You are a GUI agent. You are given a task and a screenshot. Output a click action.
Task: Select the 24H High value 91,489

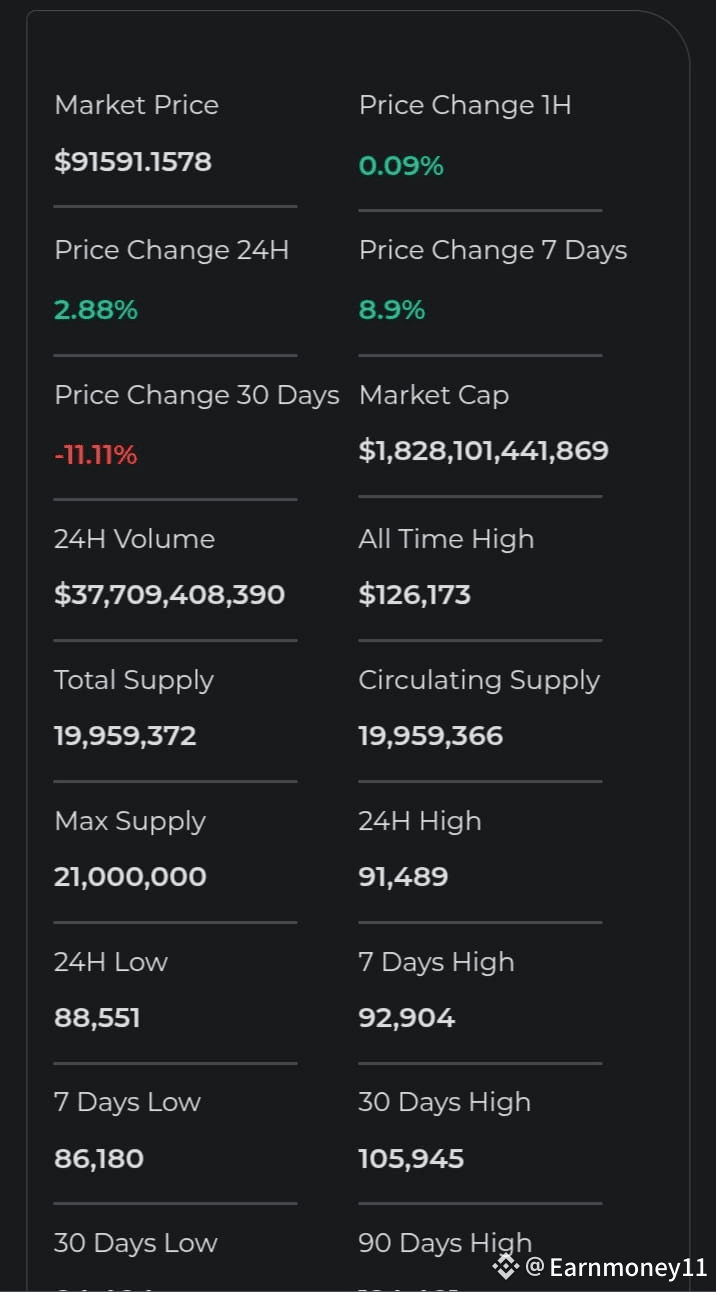[404, 877]
